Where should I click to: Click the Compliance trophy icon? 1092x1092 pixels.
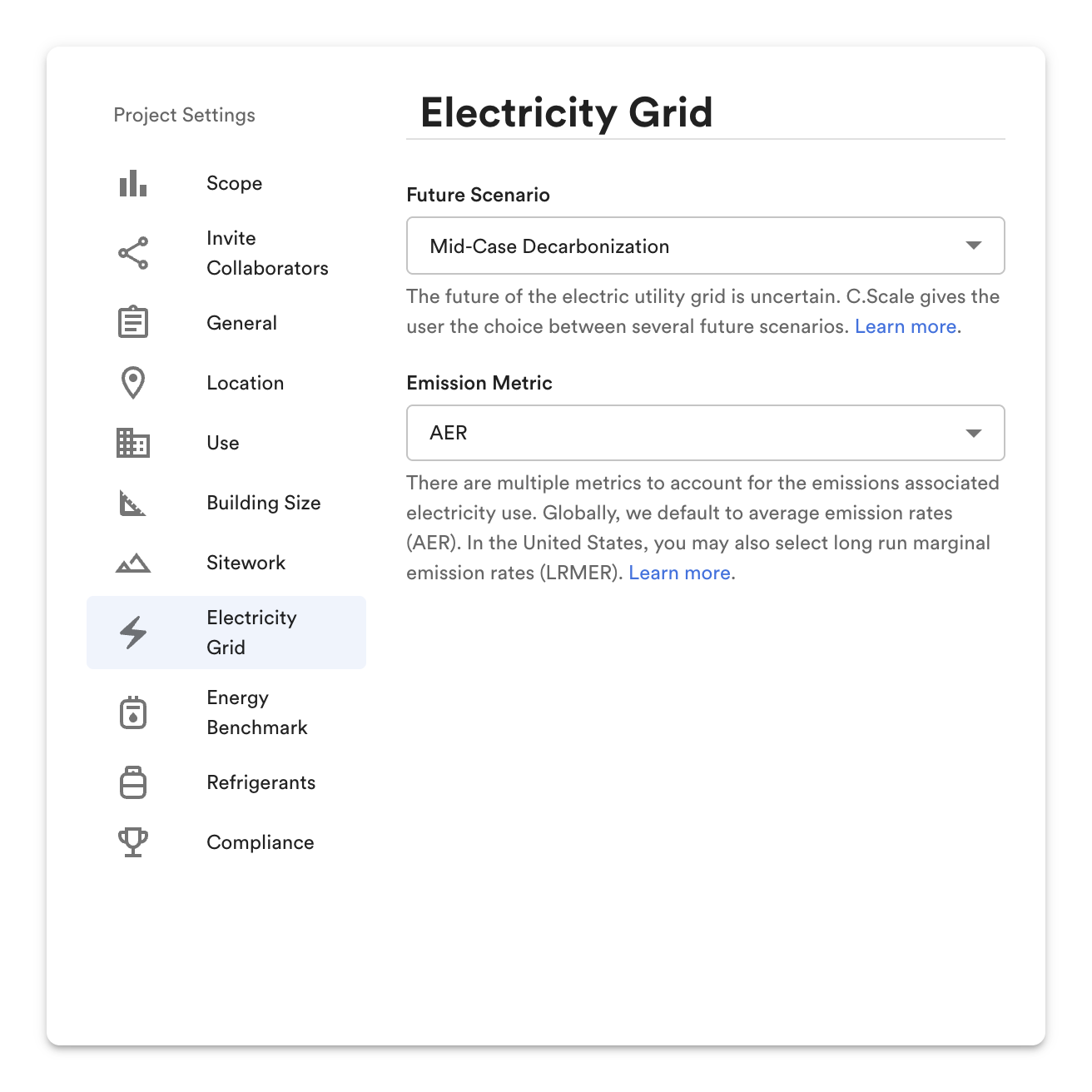tap(133, 842)
